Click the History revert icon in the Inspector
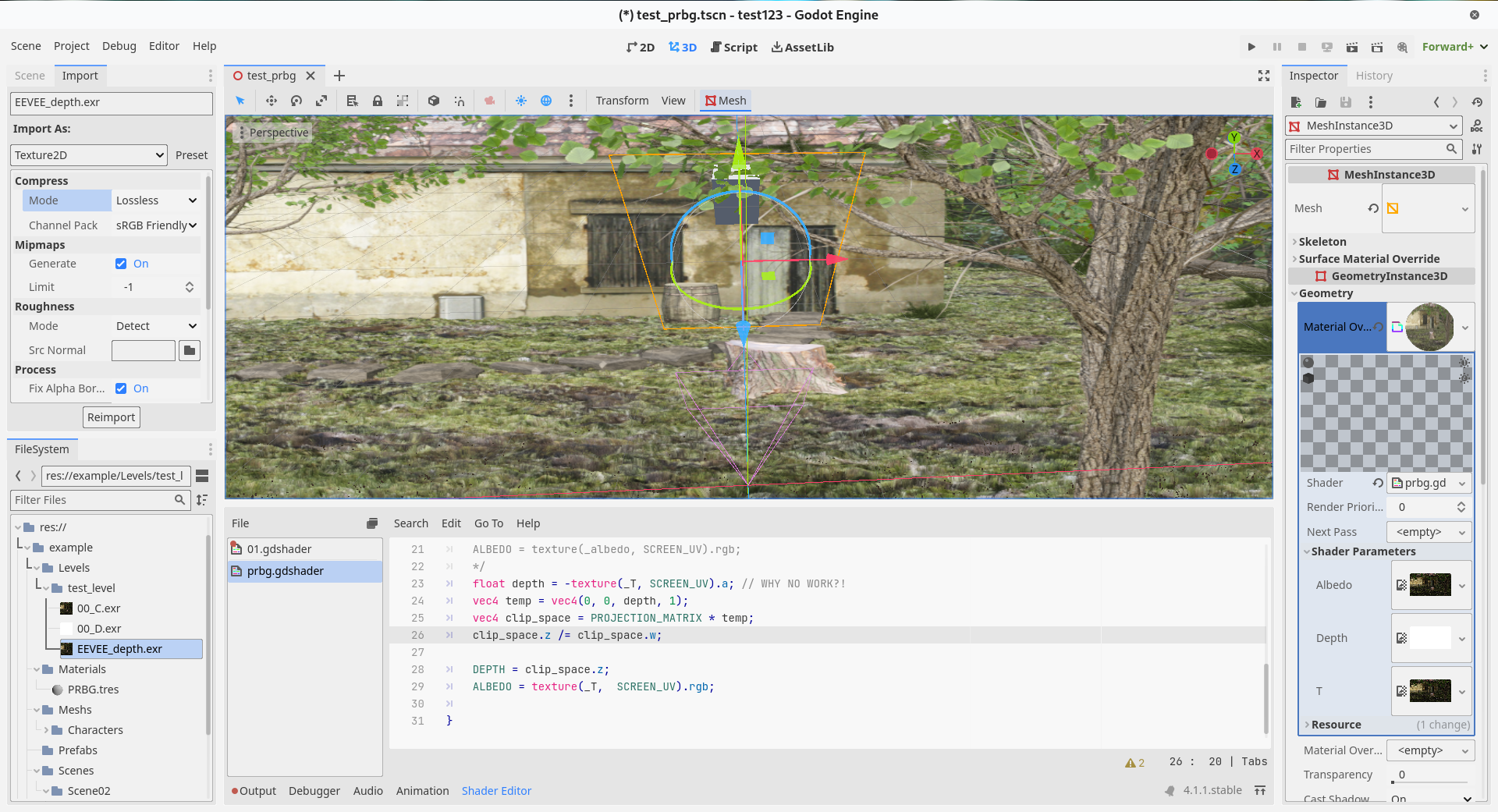 pos(1477,101)
